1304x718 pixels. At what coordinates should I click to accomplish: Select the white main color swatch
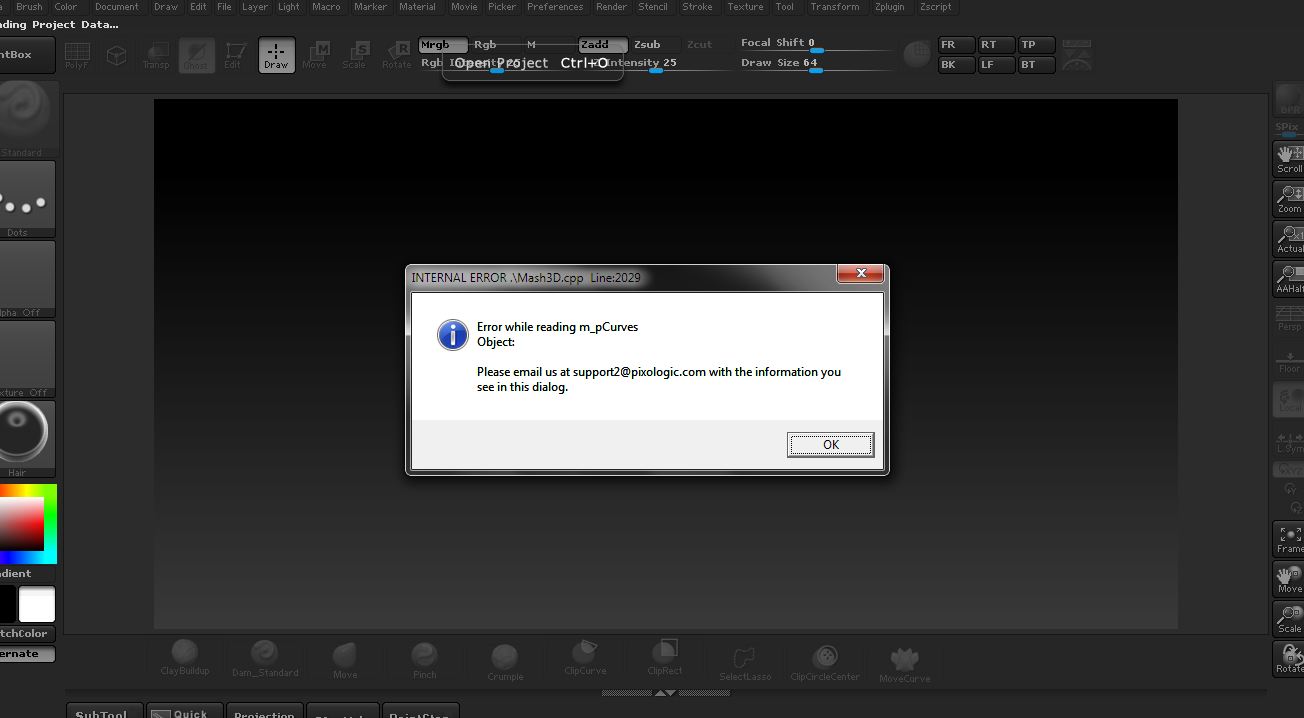pos(37,605)
